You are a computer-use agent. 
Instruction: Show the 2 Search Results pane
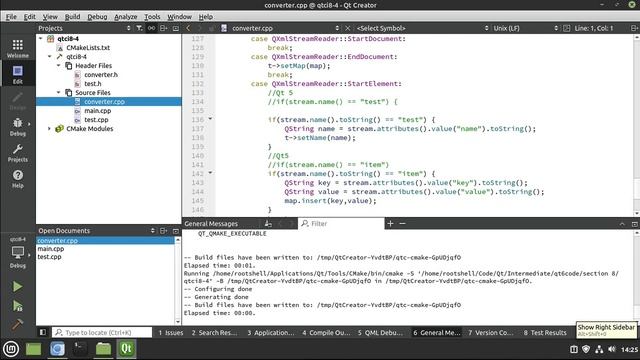214,333
